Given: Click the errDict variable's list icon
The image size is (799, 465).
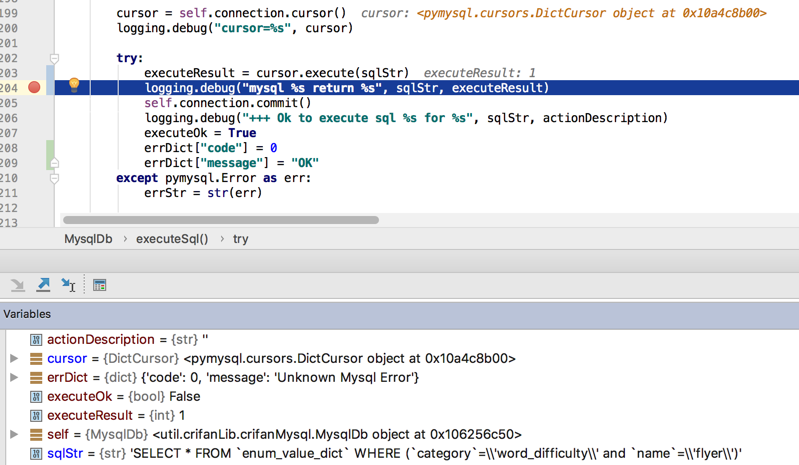Looking at the screenshot, I should click(x=36, y=378).
